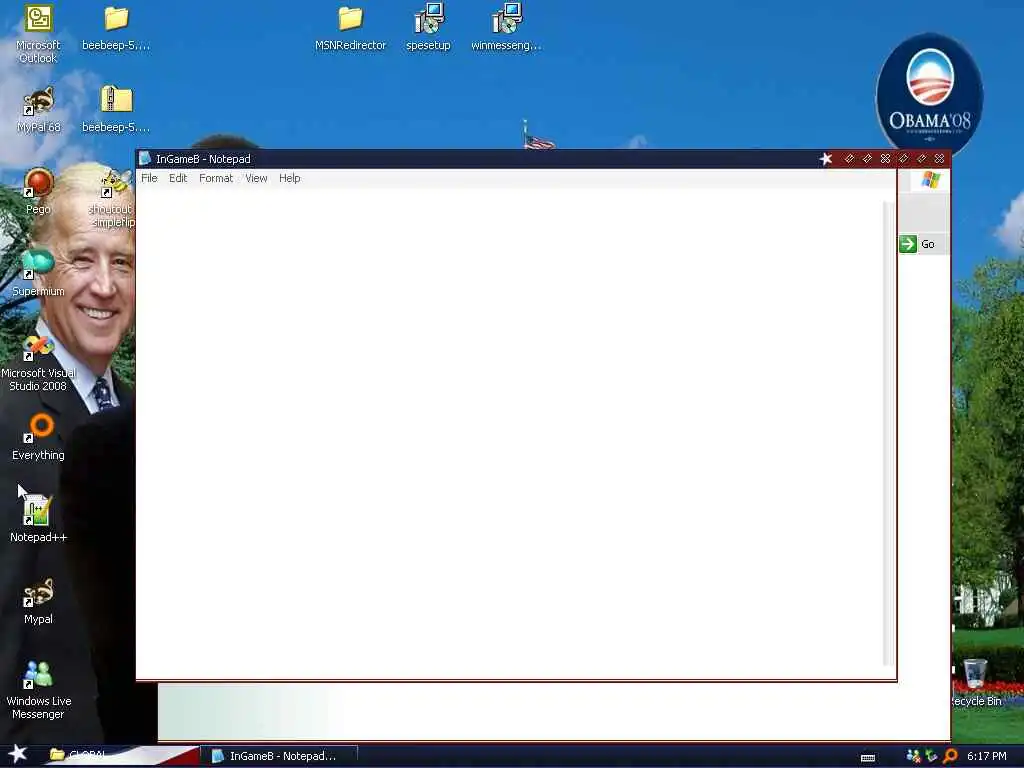Image resolution: width=1024 pixels, height=768 pixels.
Task: Click the orange magnifier Everything tray icon
Action: 950,756
